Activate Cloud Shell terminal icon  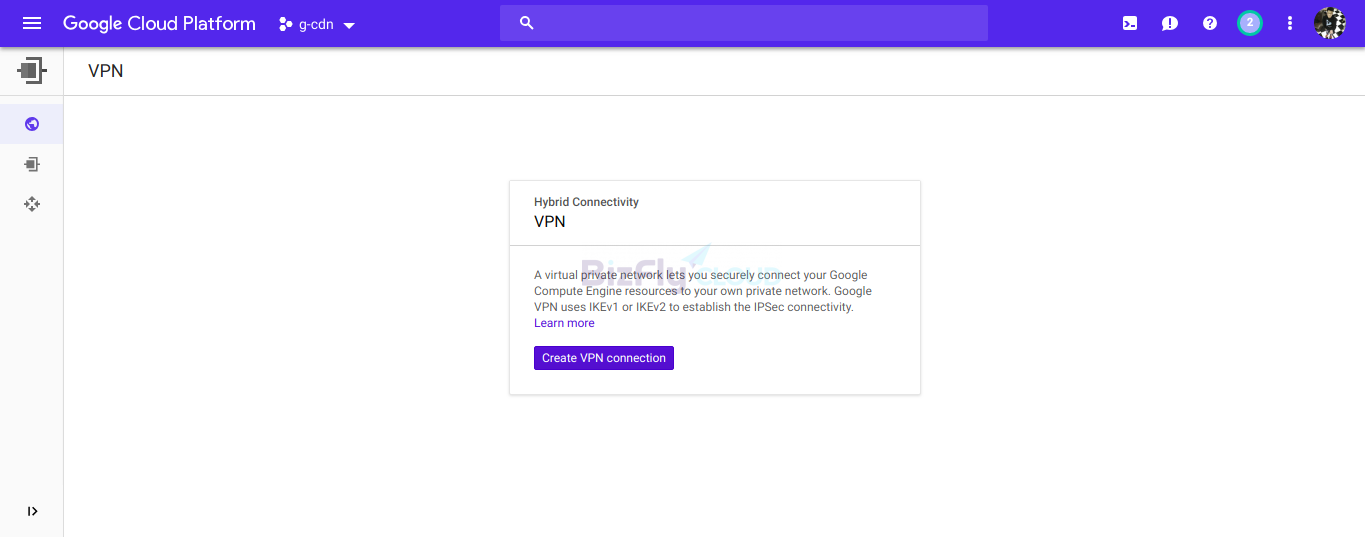click(1130, 23)
